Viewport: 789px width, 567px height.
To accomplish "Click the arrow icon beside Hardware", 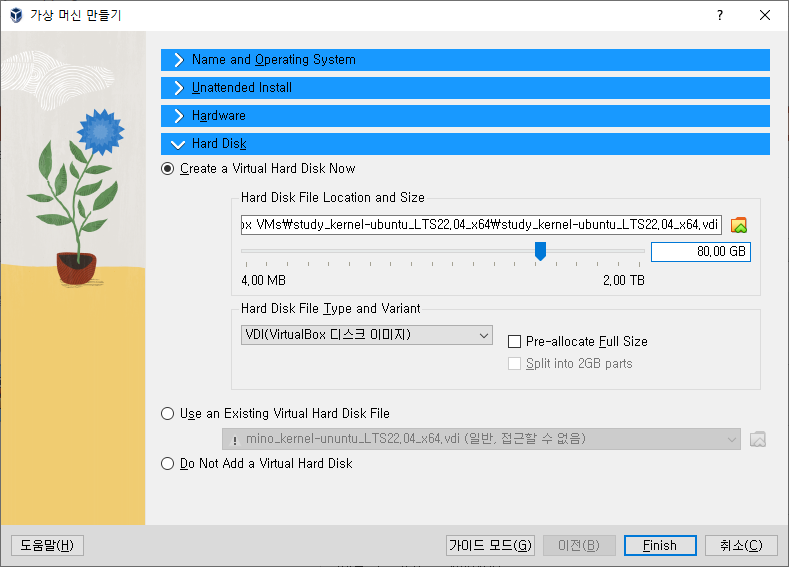I will 178,116.
